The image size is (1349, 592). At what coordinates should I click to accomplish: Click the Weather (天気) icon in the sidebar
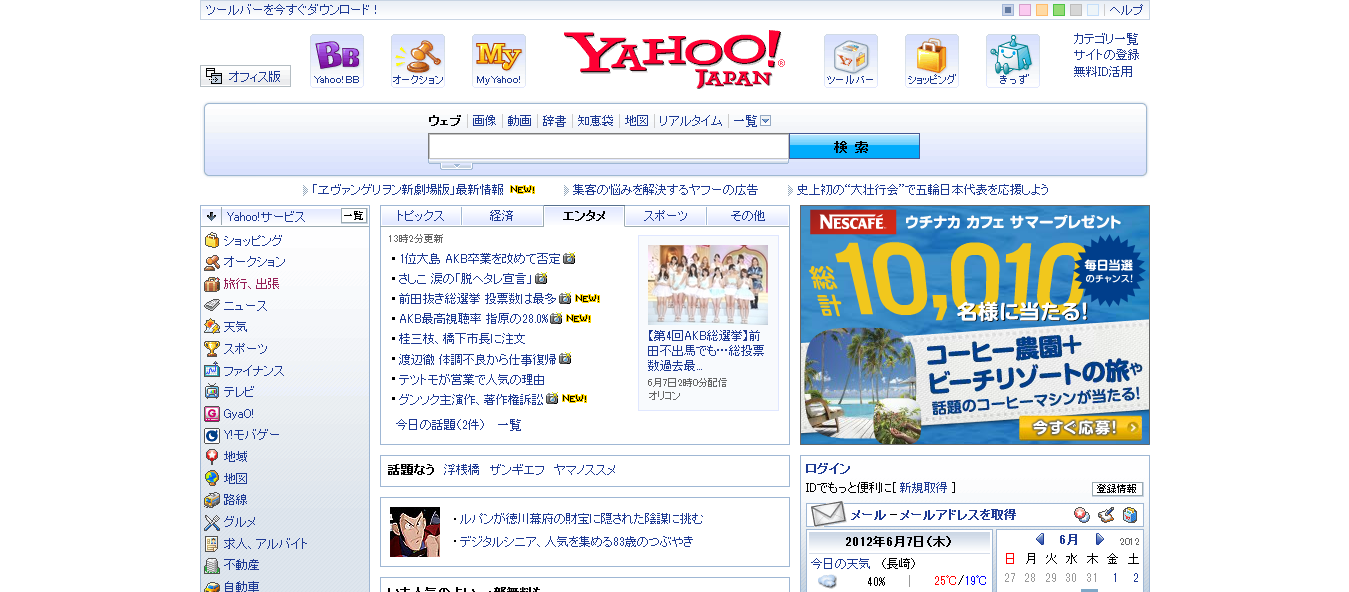coord(212,327)
